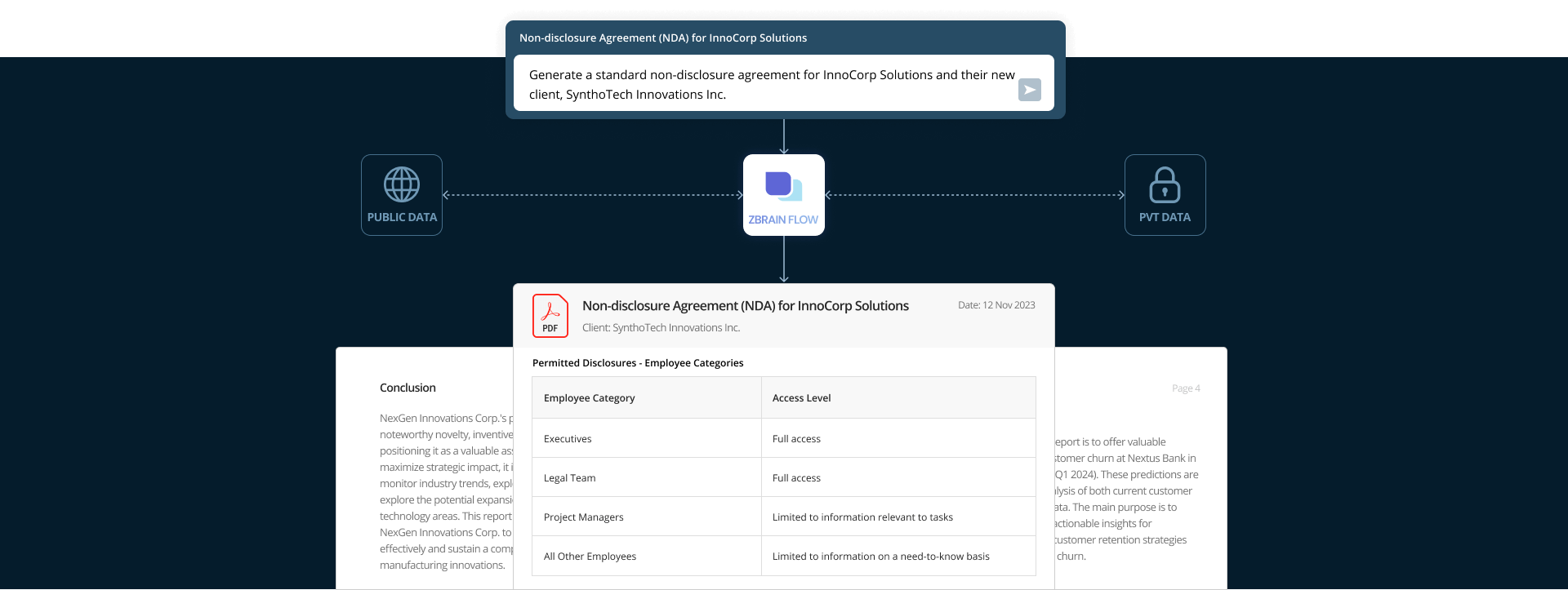Click the PUBLIC DATA label
This screenshot has width=1568, height=590.
(x=402, y=217)
